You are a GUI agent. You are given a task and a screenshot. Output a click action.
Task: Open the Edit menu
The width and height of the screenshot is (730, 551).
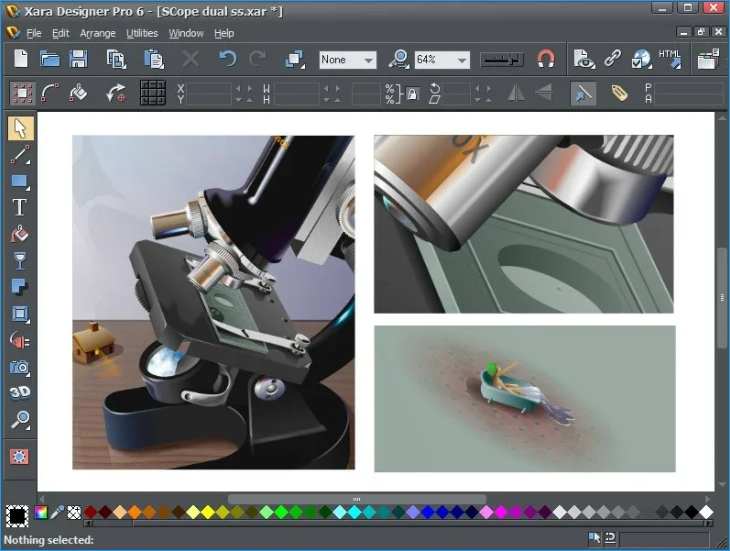61,33
